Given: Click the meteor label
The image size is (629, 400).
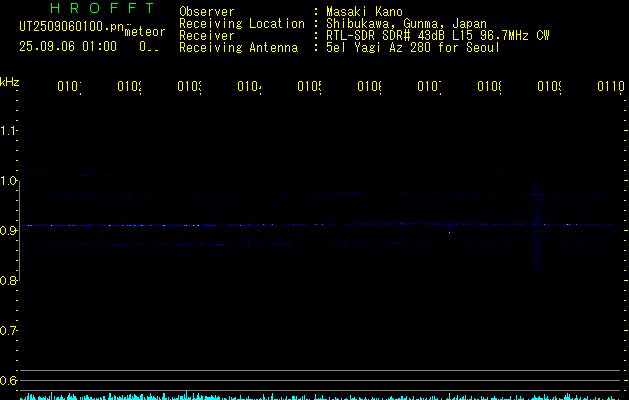Looking at the screenshot, I should point(145,32).
